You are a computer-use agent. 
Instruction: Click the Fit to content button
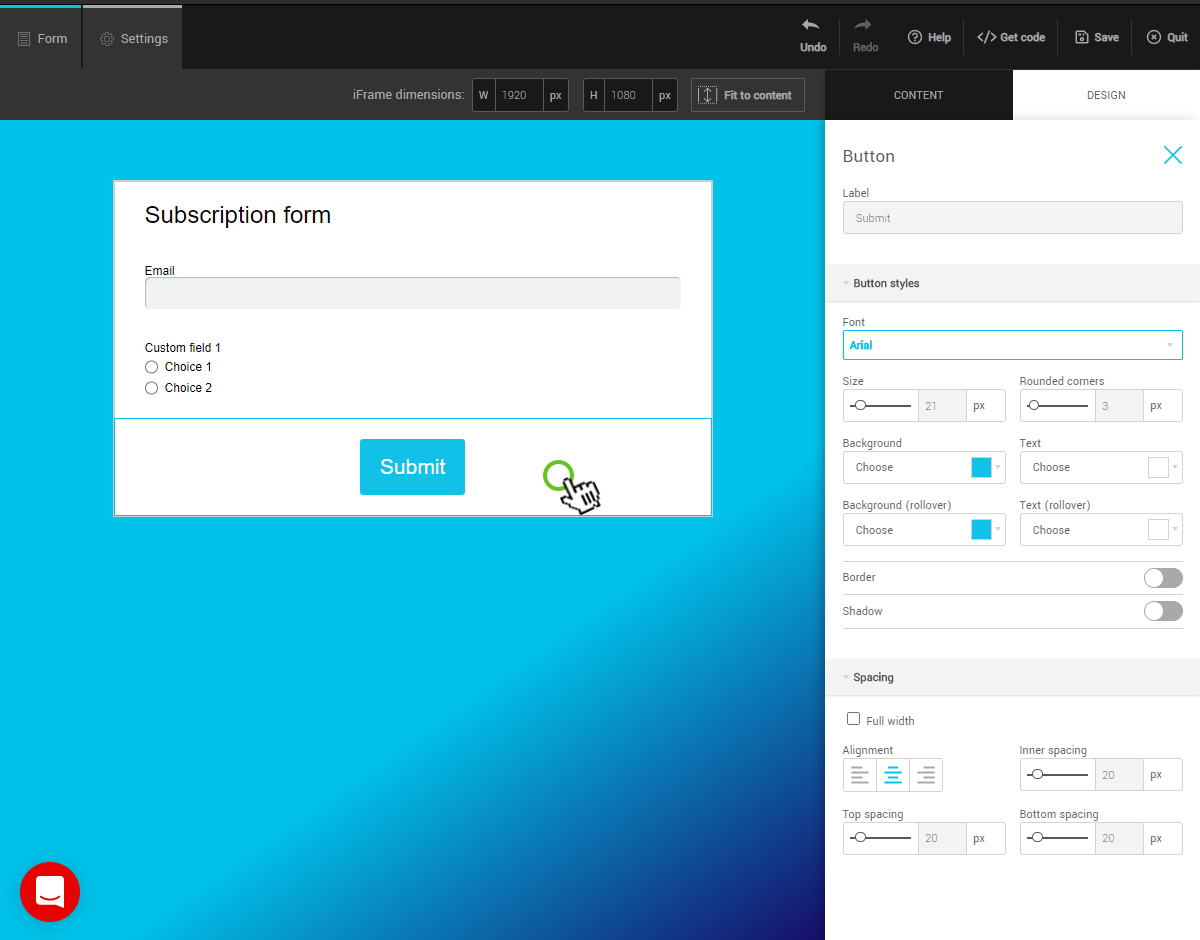tap(747, 95)
